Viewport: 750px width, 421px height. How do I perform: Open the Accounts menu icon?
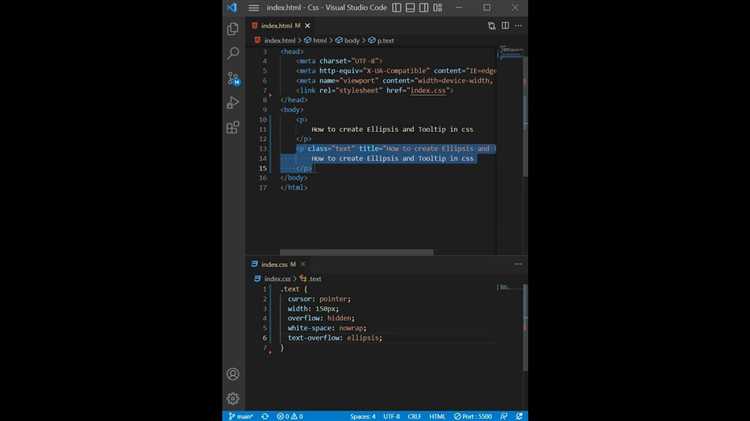coord(233,374)
